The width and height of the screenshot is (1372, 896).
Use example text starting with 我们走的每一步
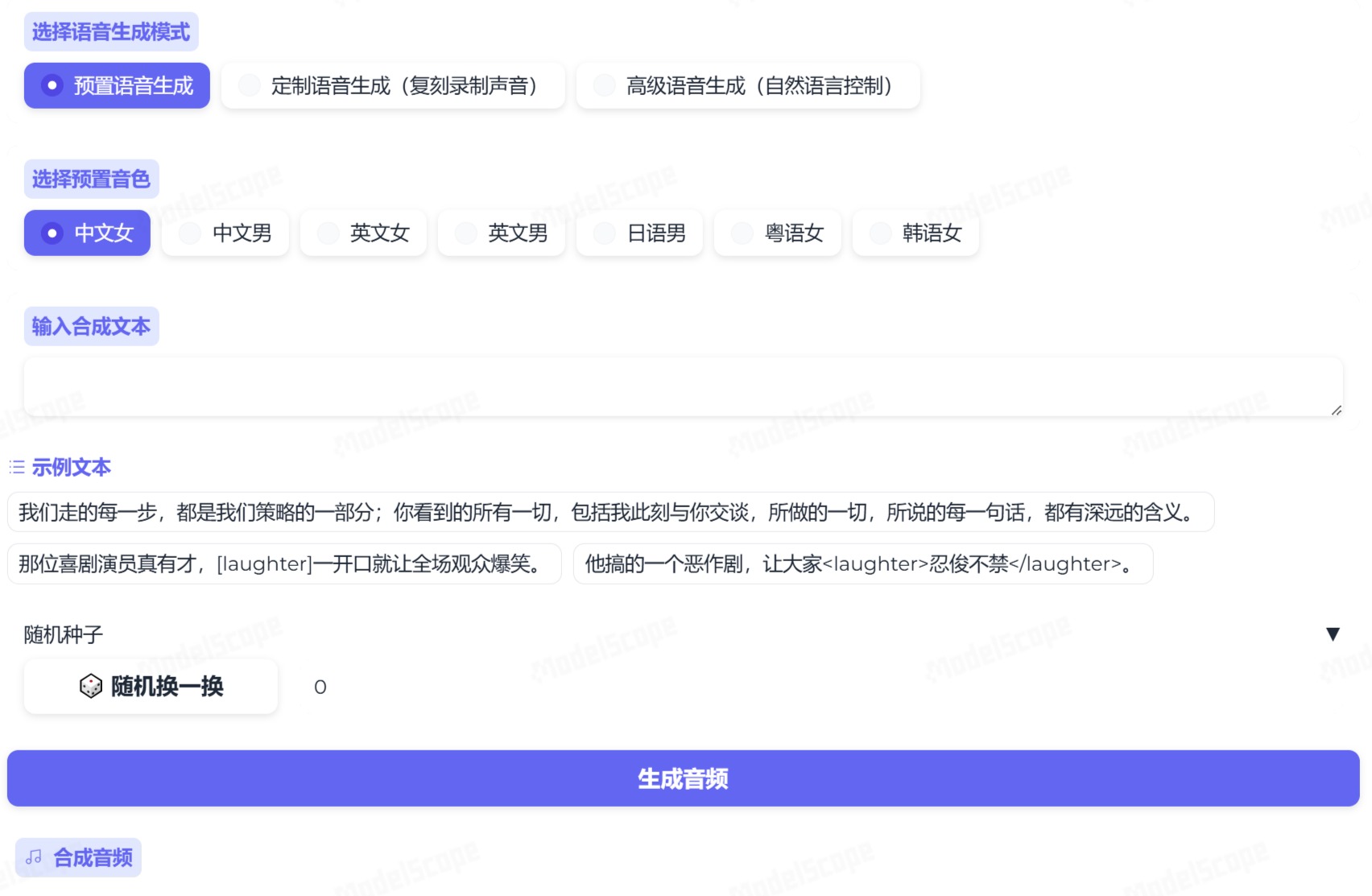(610, 512)
